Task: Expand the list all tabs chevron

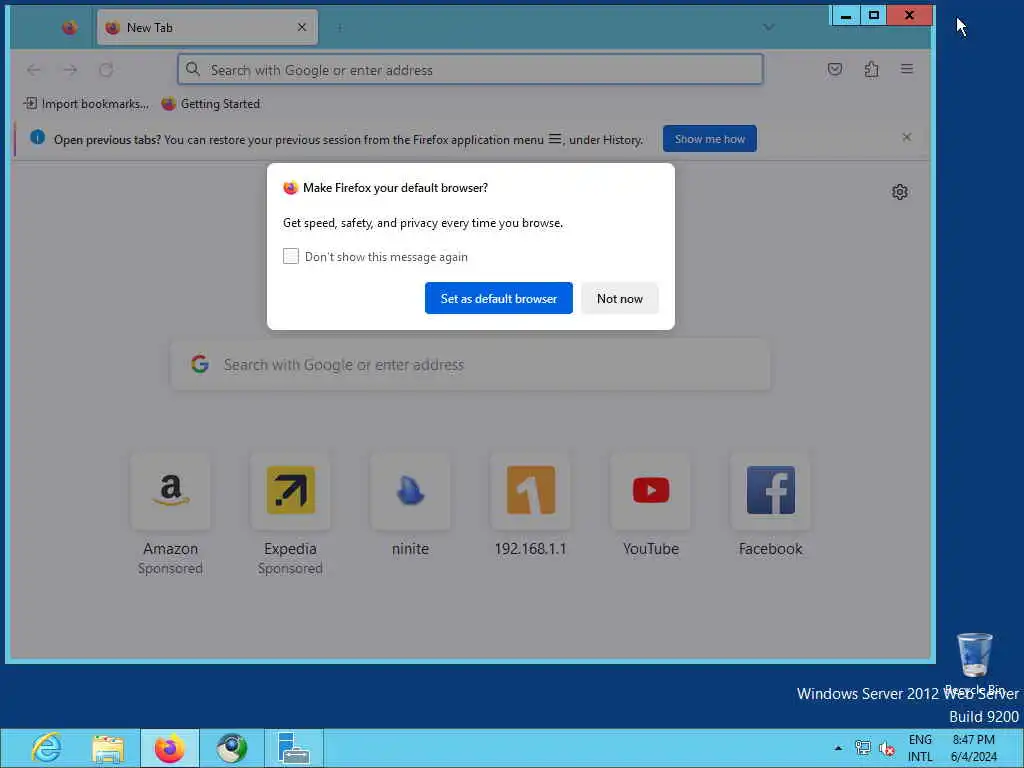Action: [x=769, y=27]
